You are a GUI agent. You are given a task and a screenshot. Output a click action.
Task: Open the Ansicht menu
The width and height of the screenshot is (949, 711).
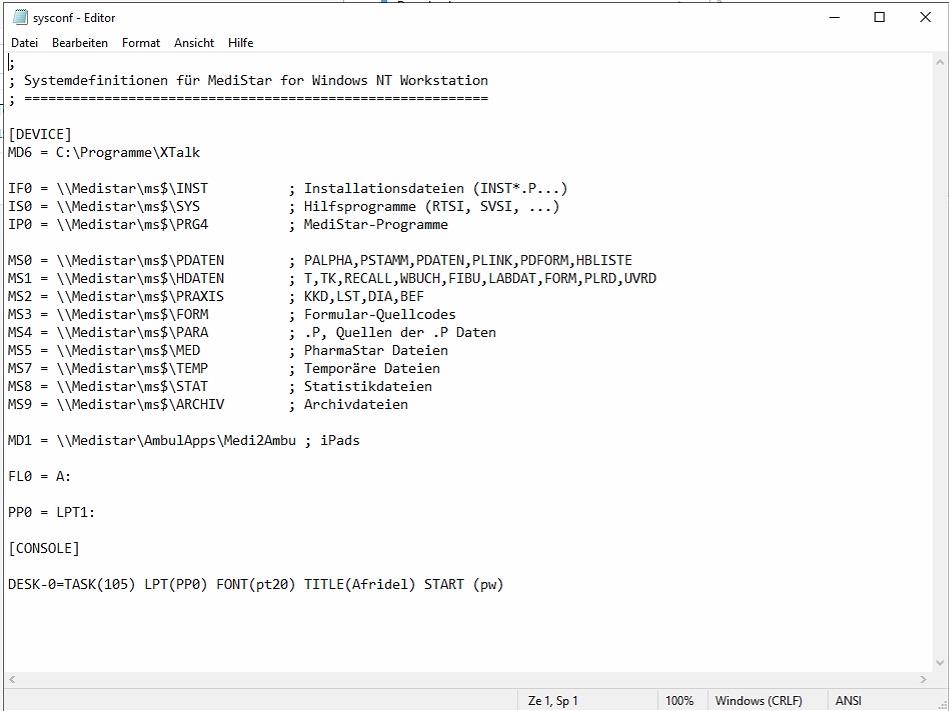point(194,43)
